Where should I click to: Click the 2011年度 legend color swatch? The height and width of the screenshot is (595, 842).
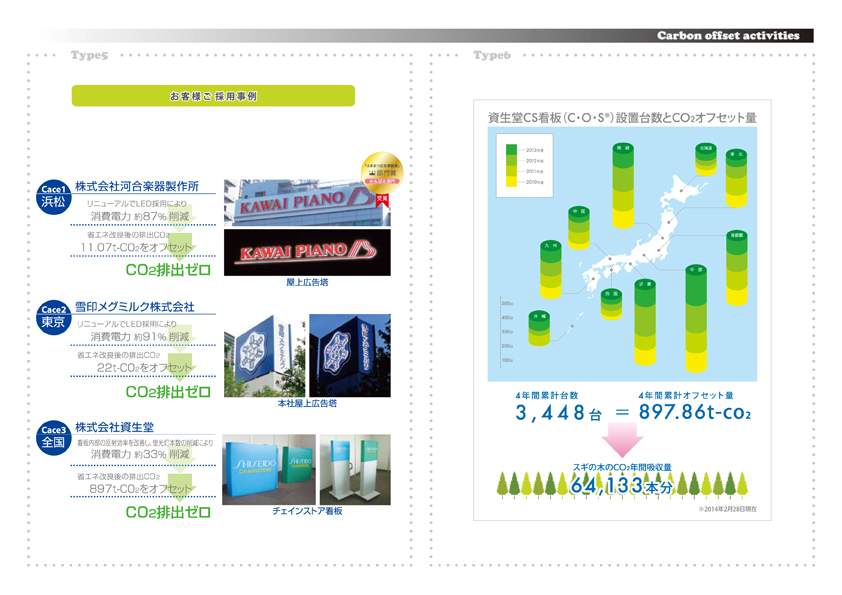click(x=511, y=171)
